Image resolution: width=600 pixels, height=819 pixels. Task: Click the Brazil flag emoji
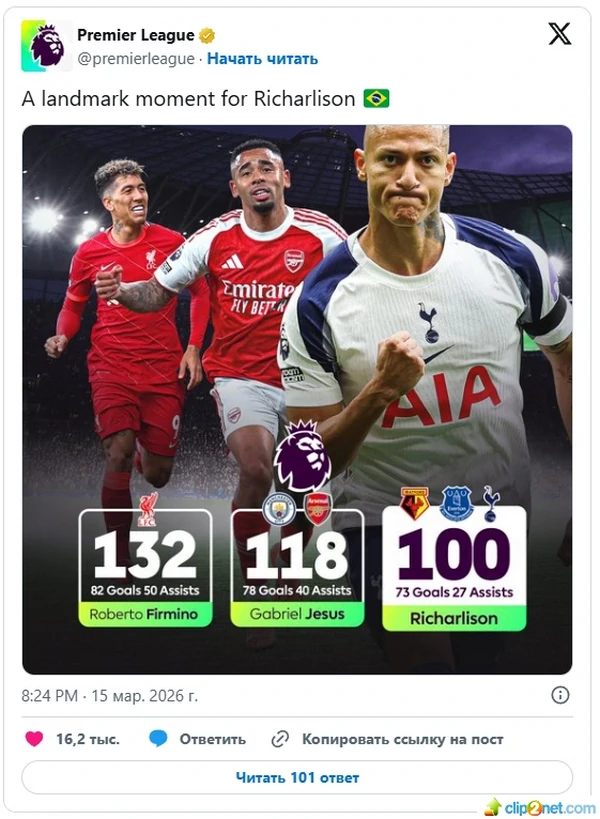point(376,98)
